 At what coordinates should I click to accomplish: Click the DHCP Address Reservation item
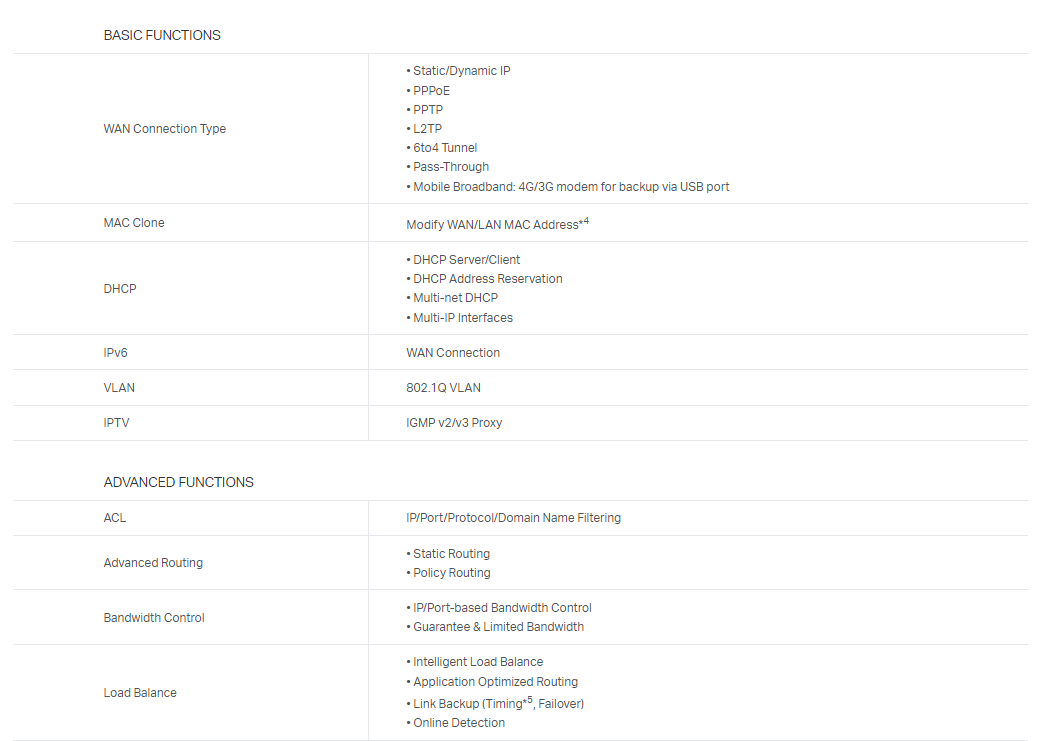tap(487, 279)
